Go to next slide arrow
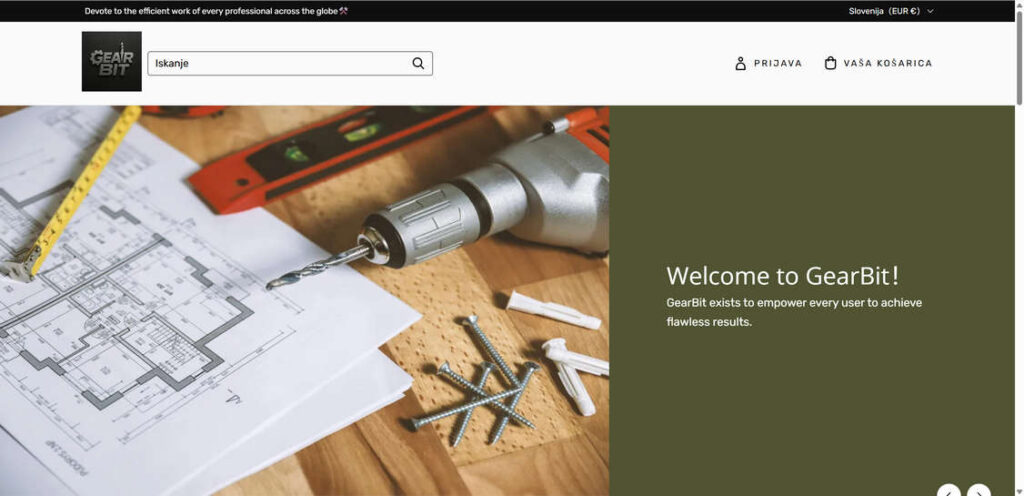 (979, 491)
